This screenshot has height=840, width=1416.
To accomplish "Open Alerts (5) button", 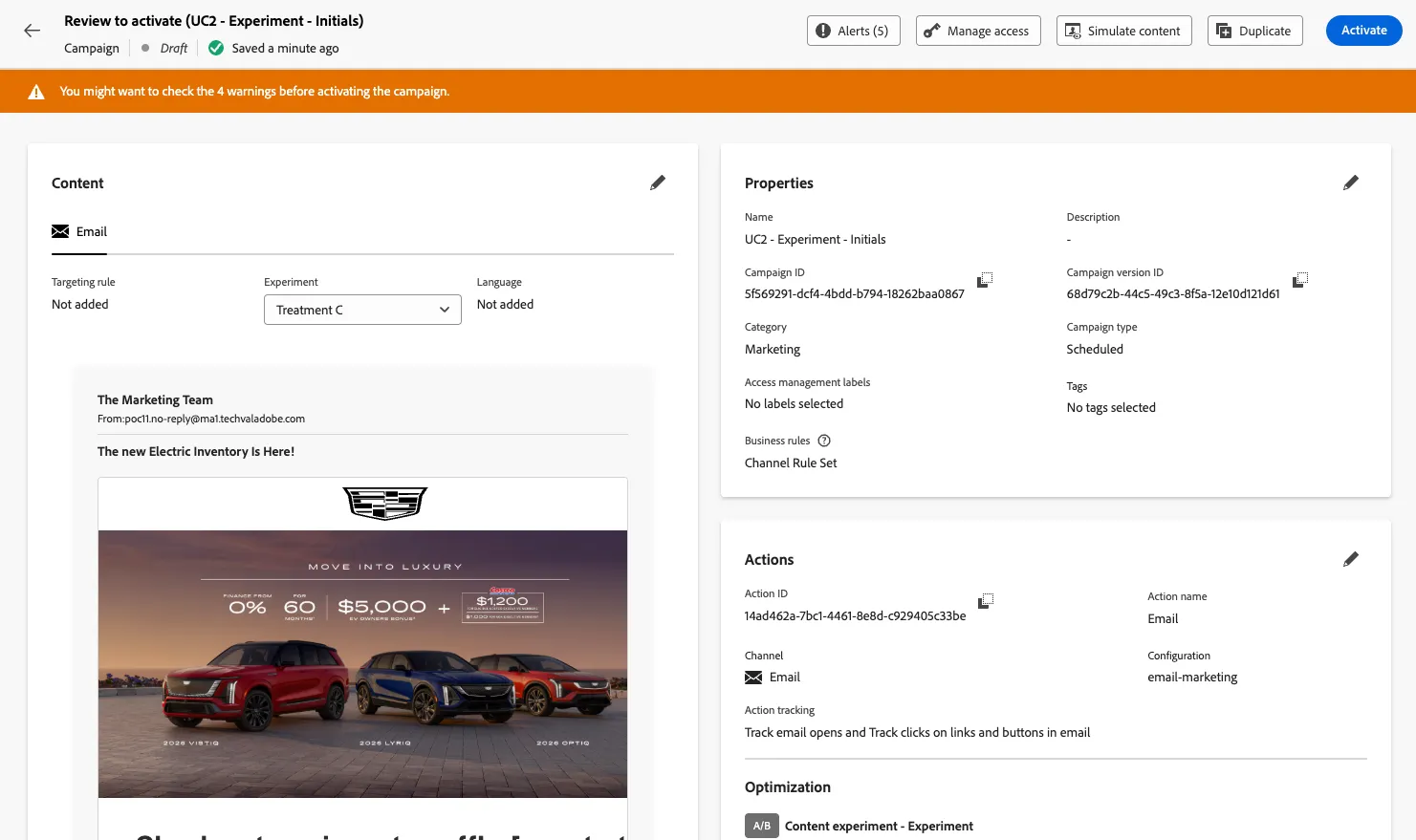I will pyautogui.click(x=854, y=31).
